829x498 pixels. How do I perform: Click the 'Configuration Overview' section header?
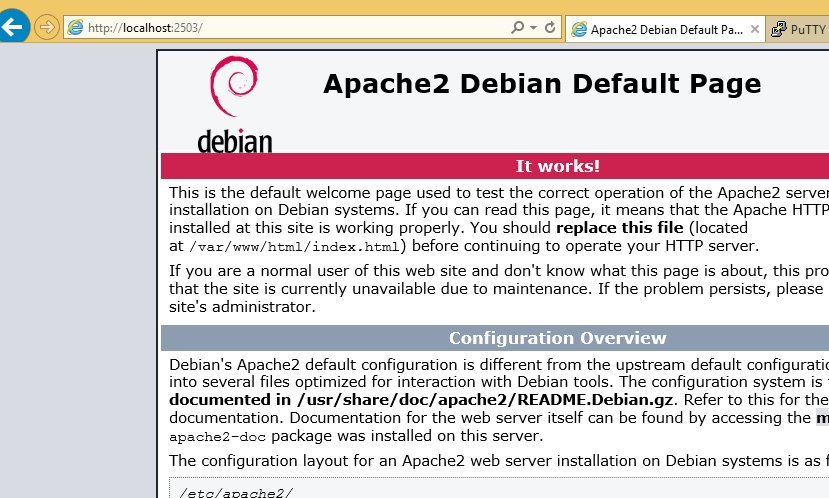pyautogui.click(x=558, y=338)
